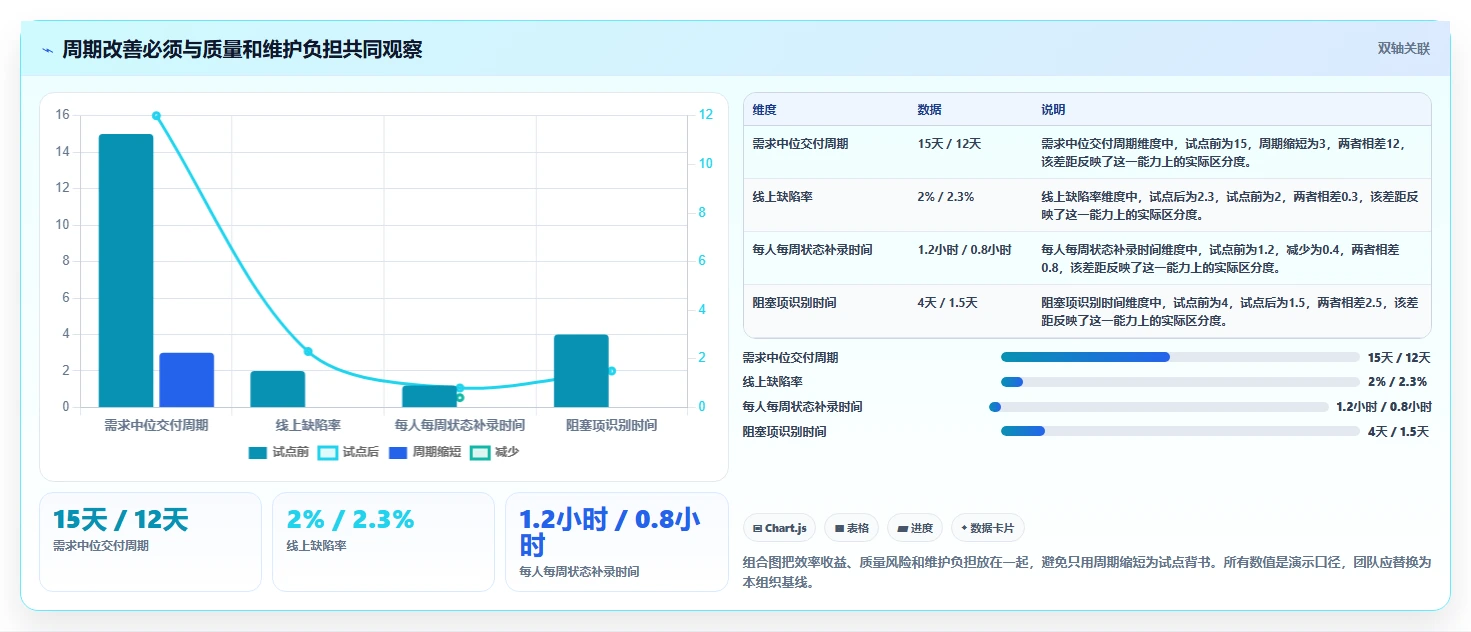This screenshot has width=1471, height=632.
Task: Select the 进度 tag chip
Action: (915, 528)
